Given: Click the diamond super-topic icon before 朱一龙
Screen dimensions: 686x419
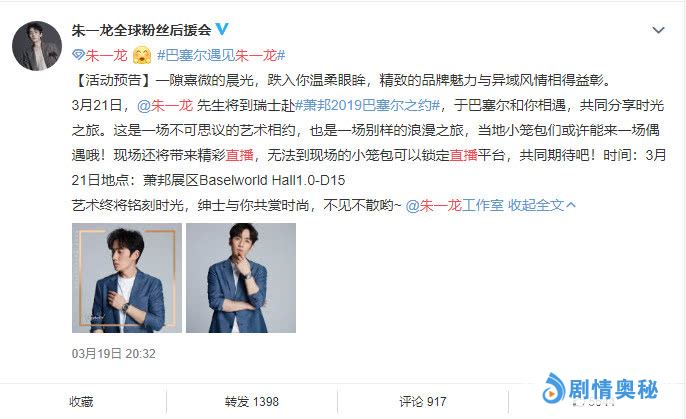Looking at the screenshot, I should [78, 55].
